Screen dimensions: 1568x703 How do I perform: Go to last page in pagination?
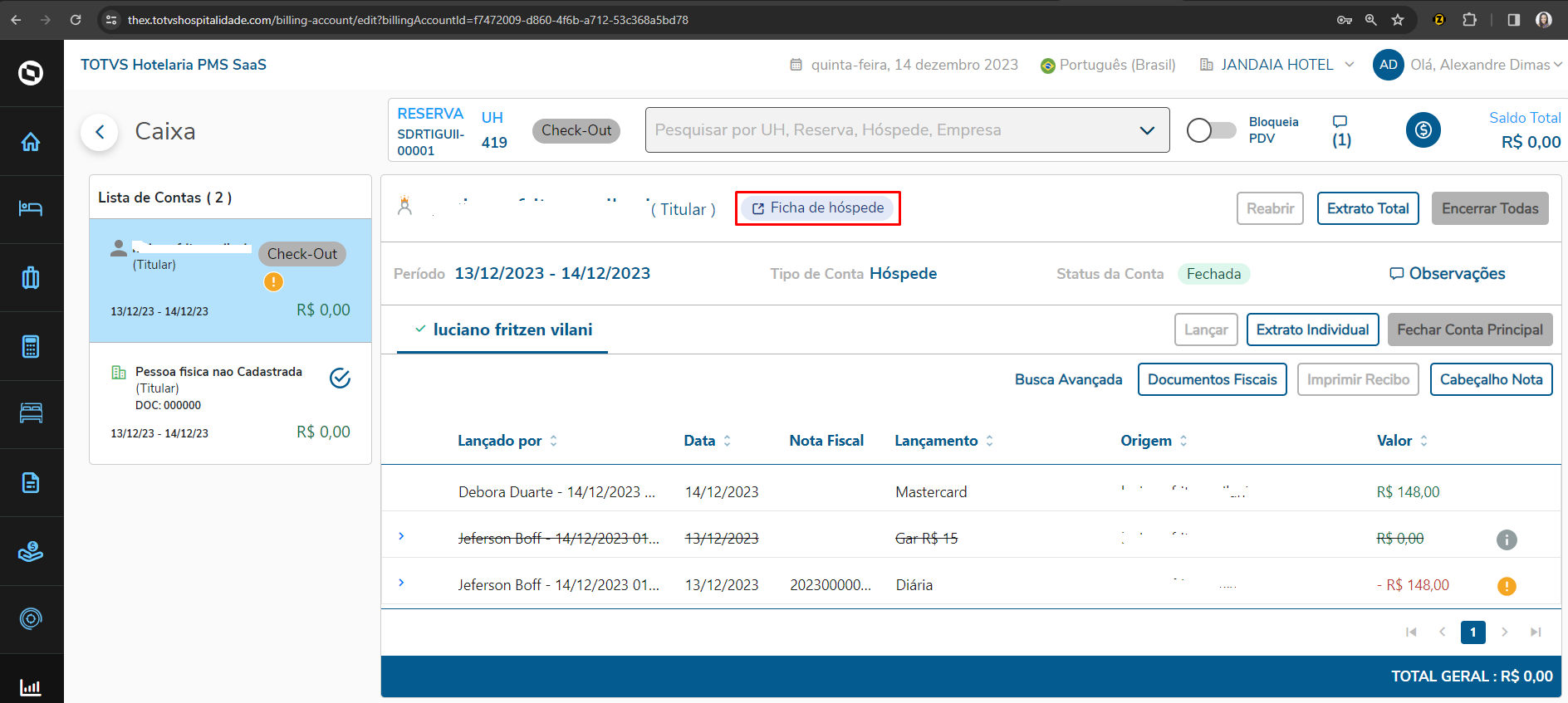click(x=1536, y=632)
